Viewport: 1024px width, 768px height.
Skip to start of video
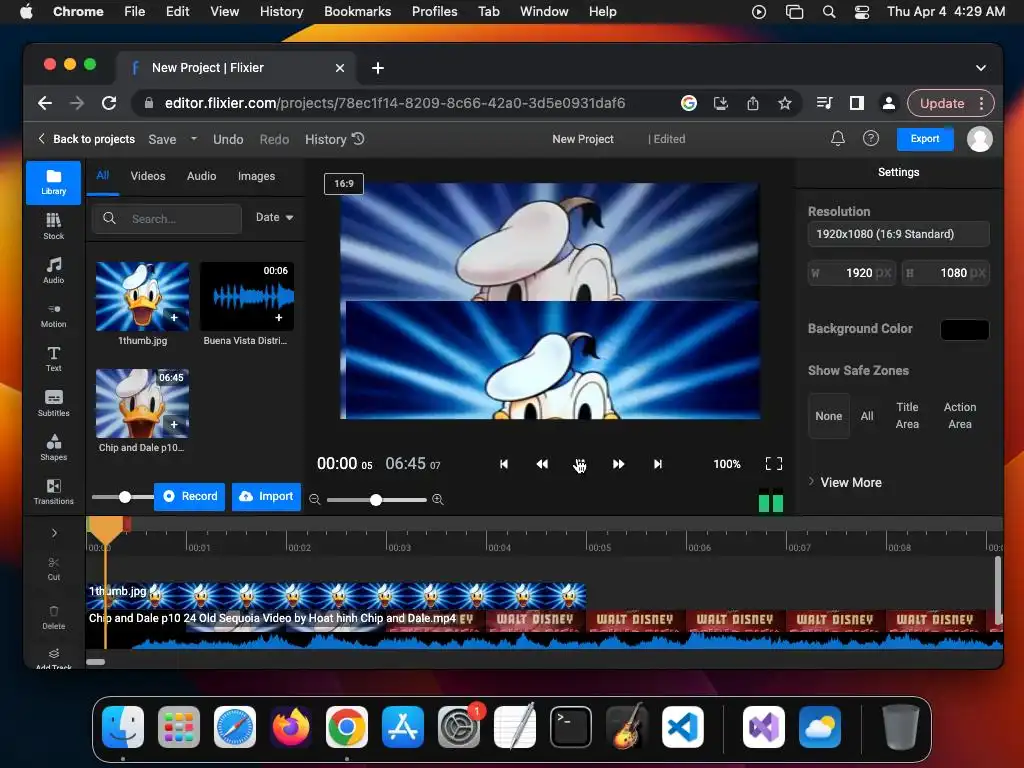504,464
